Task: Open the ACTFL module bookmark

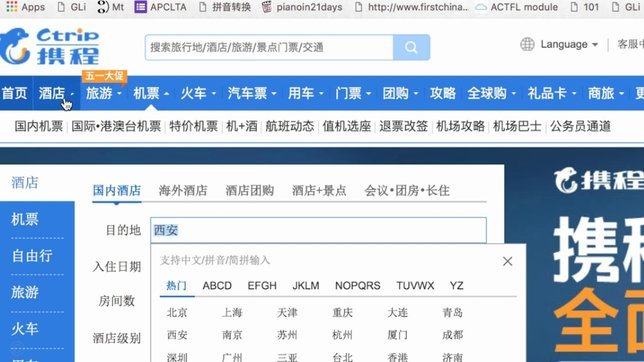Action: point(517,7)
